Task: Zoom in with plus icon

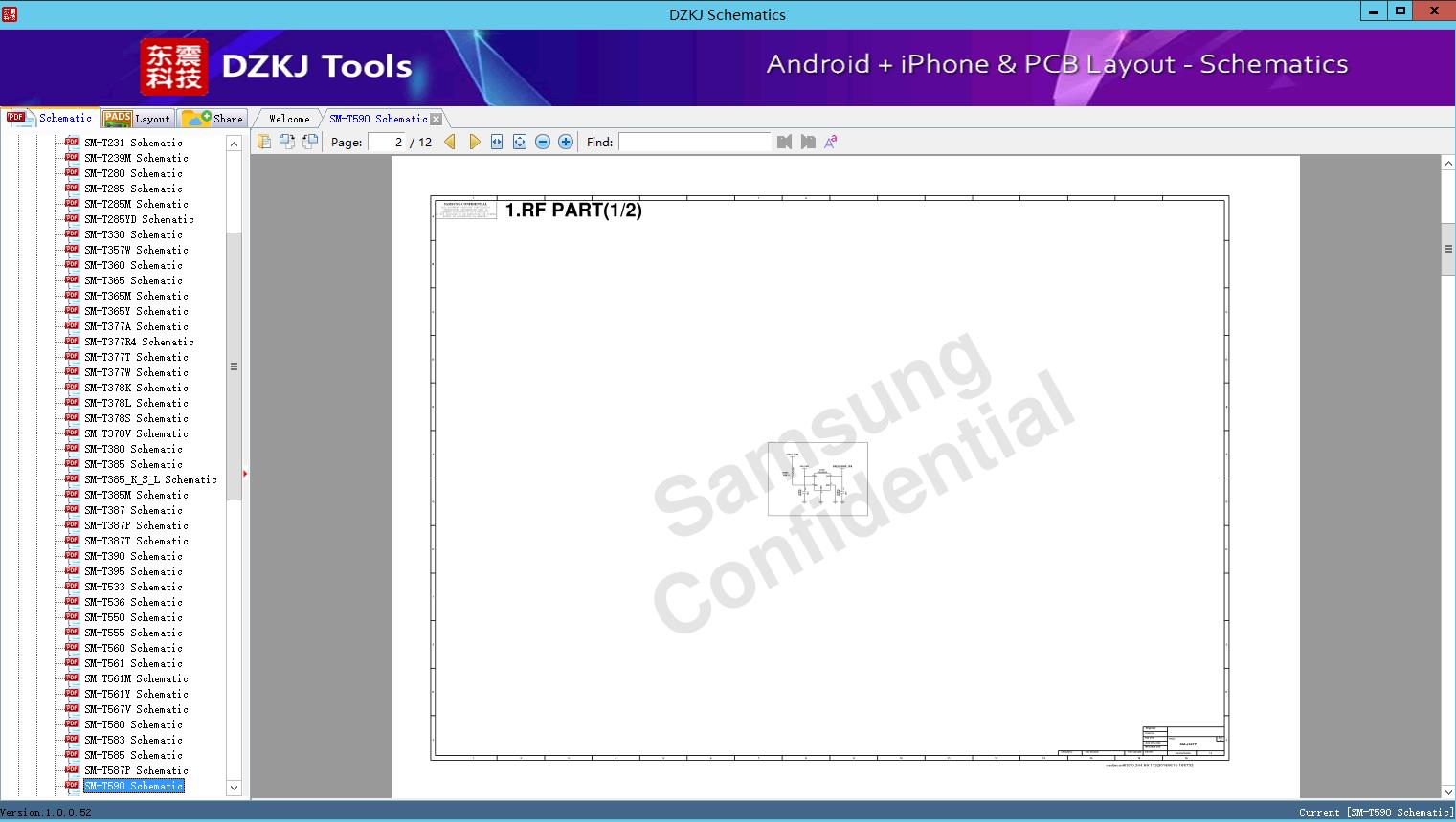Action: point(566,142)
